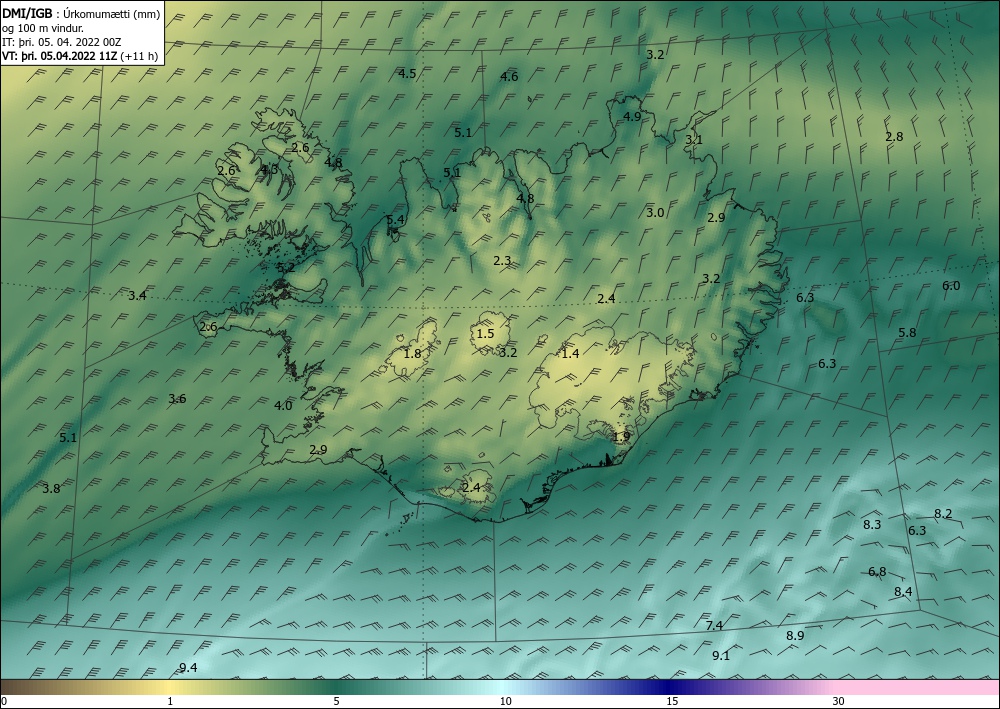Select the 3.1 value label
1000x709 pixels.
click(x=694, y=139)
